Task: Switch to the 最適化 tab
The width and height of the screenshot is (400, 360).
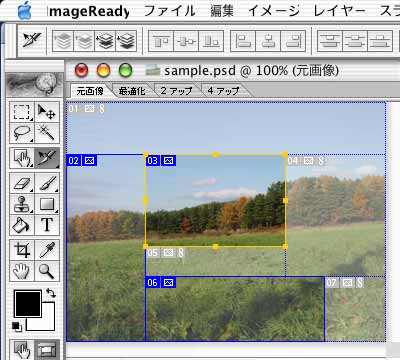Action: (132, 91)
